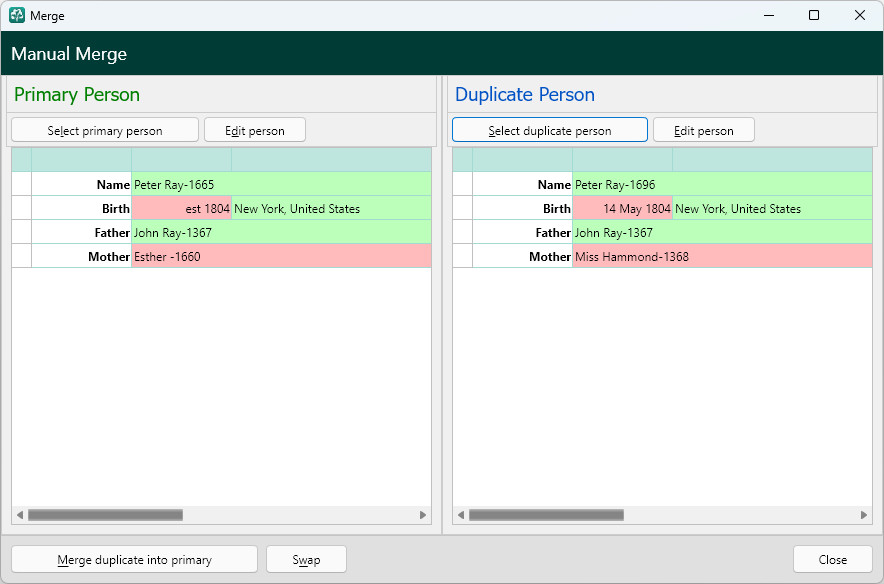Select duplicate birth place New York, United States
Screen dimensions: 884x584
[772, 209]
